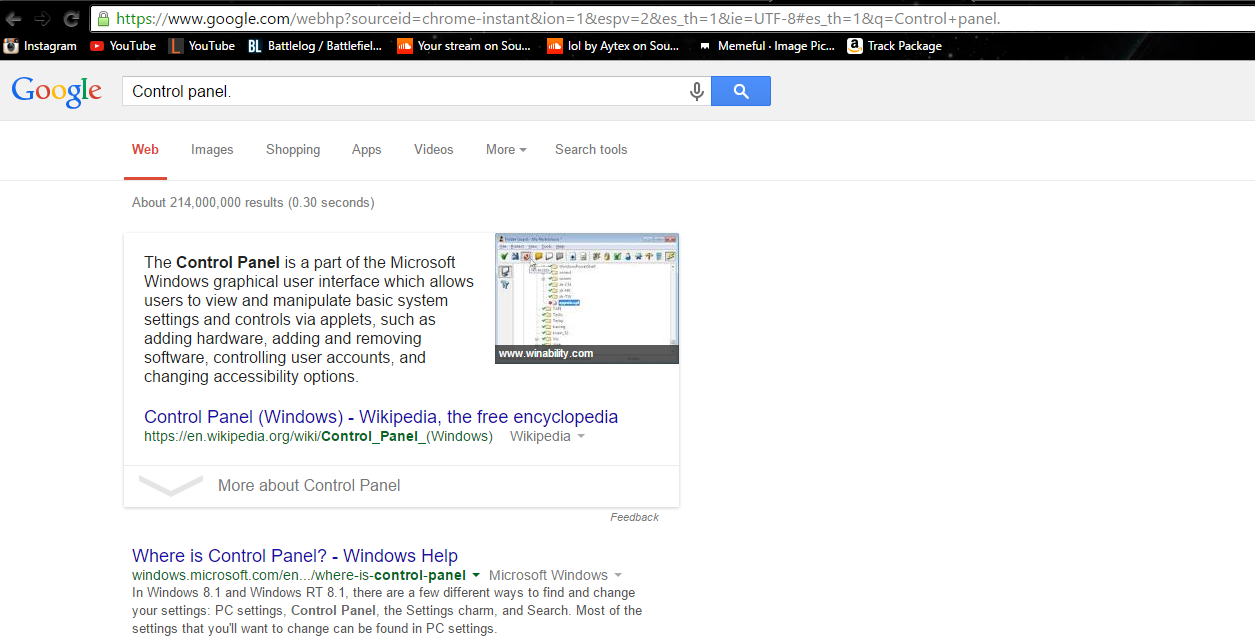
Task: Open 'Your stream on Sou...' bookmark
Action: click(464, 46)
